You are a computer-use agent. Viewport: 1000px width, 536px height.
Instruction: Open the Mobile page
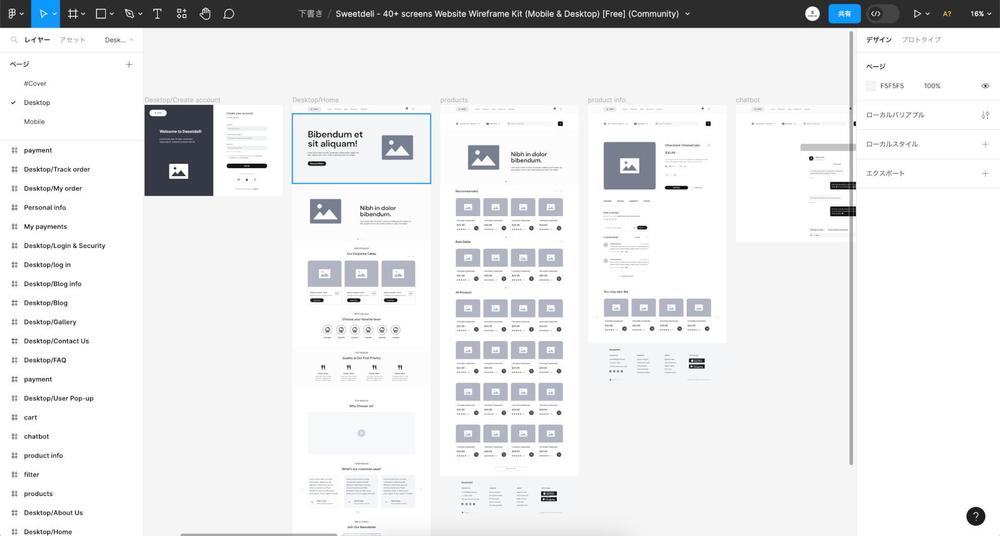click(x=34, y=121)
